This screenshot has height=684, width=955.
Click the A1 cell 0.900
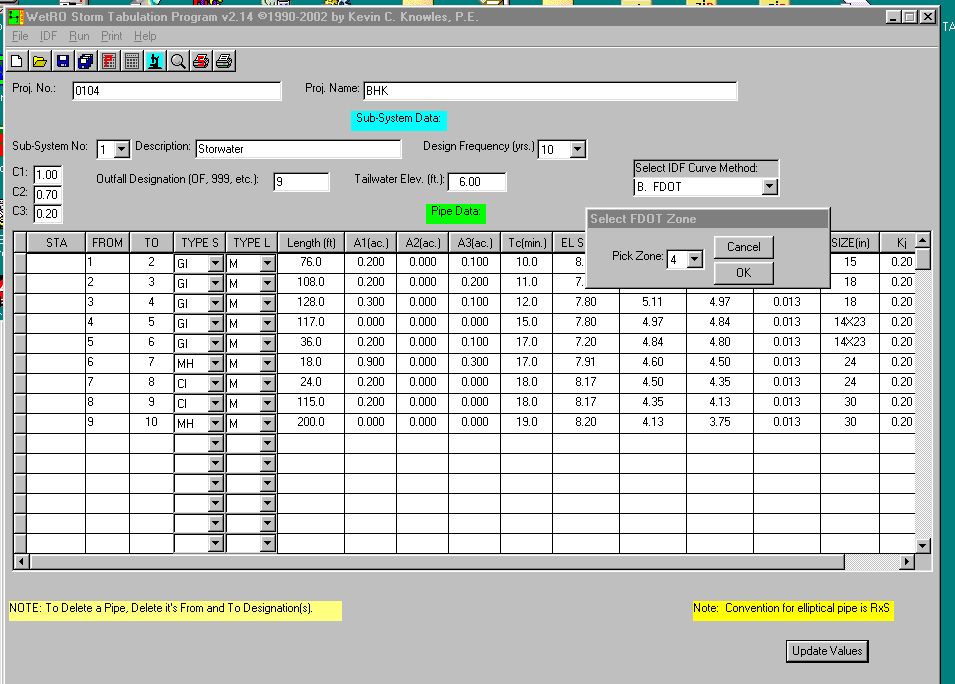tap(371, 362)
